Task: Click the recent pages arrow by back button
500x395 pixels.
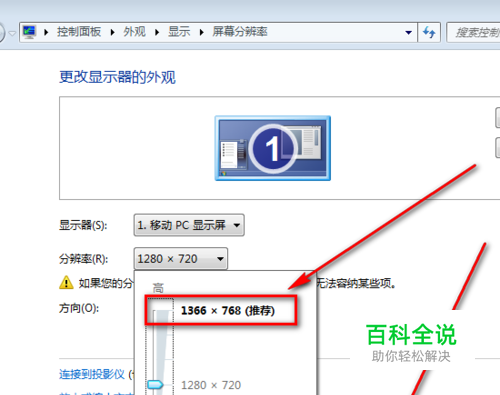Action: [x=12, y=33]
